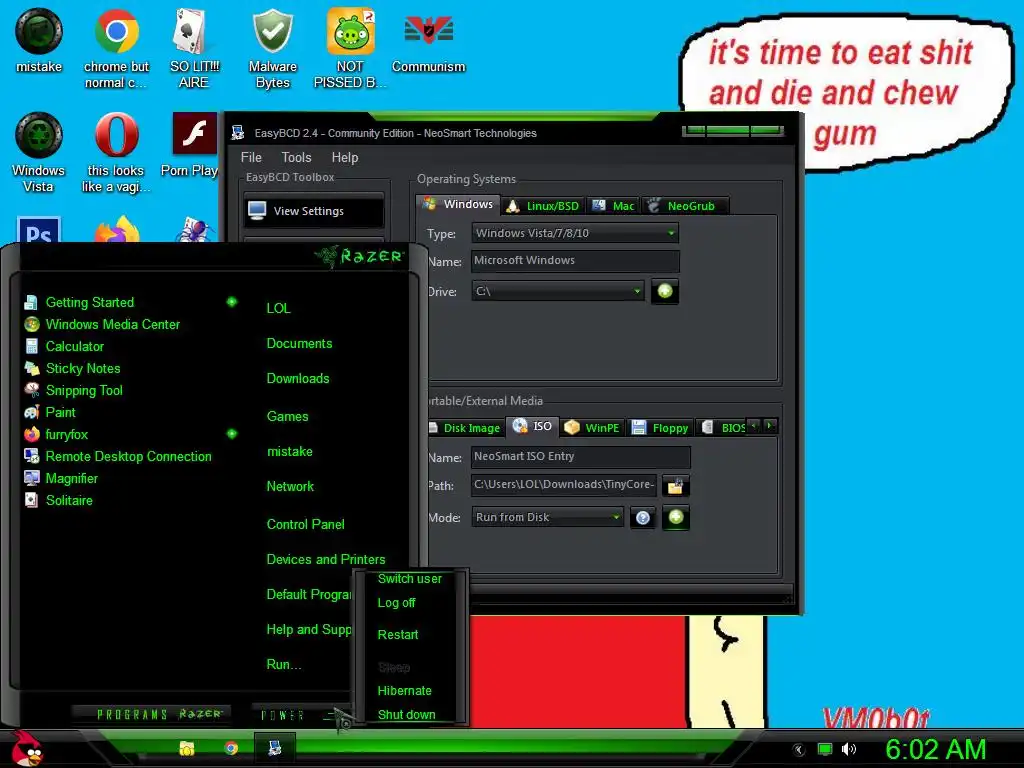The image size is (1024, 768).
Task: Open the 'mistake' desktop icon
Action: click(x=39, y=40)
